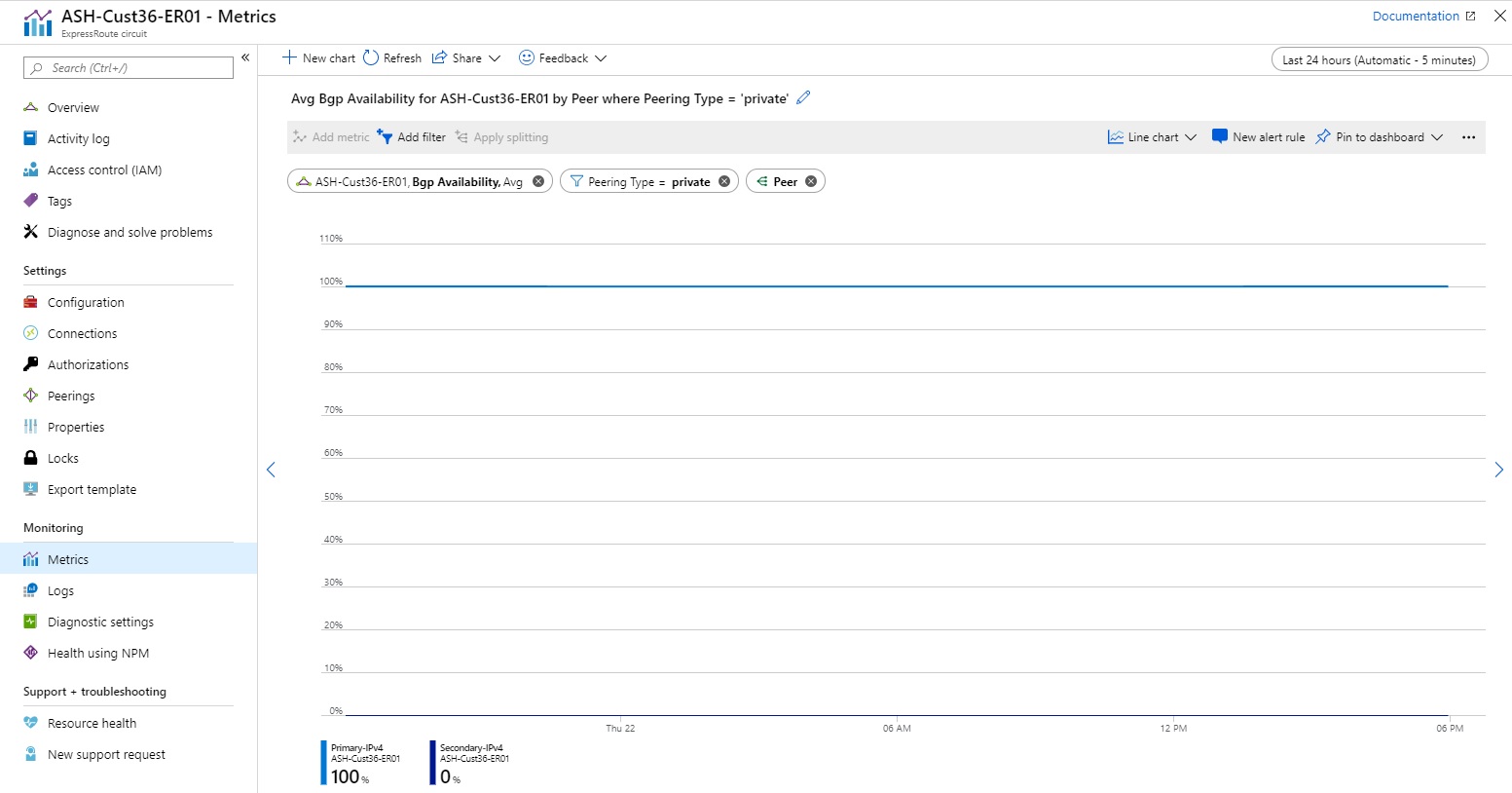Image resolution: width=1512 pixels, height=793 pixels.
Task: Edit the chart title with the pencil icon
Action: [802, 97]
